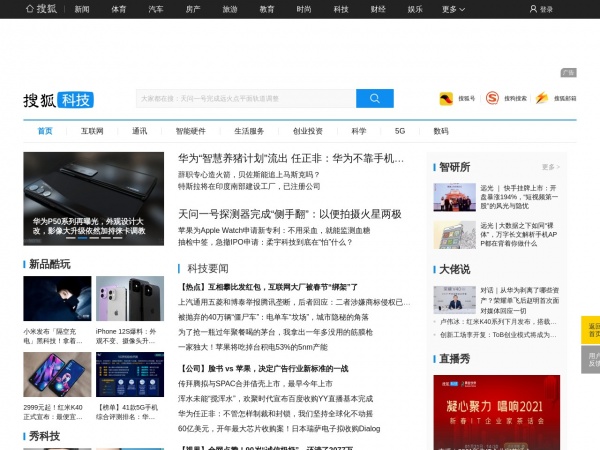600x450 pixels.
Task: Select the 生活服务 tab
Action: click(x=249, y=131)
